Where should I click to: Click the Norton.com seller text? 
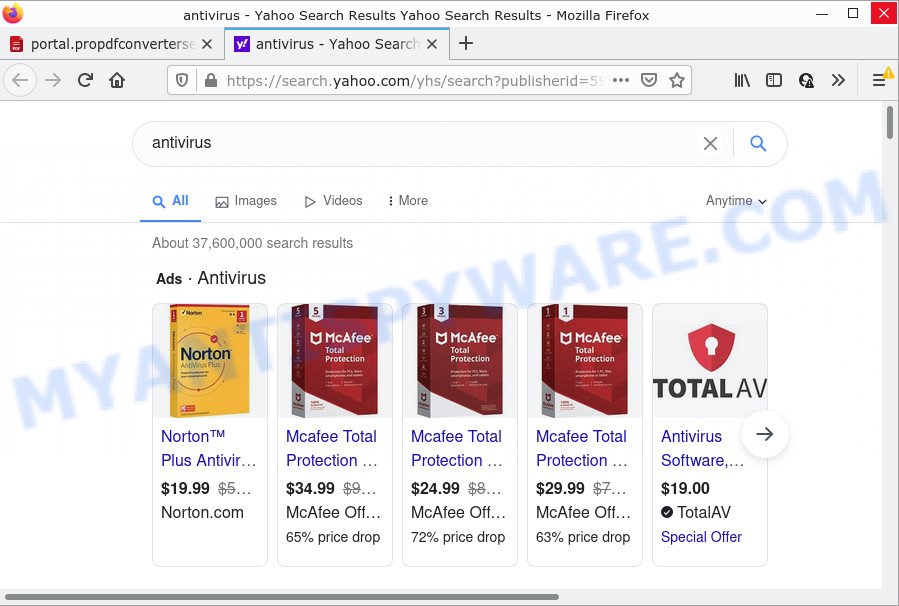coord(202,513)
